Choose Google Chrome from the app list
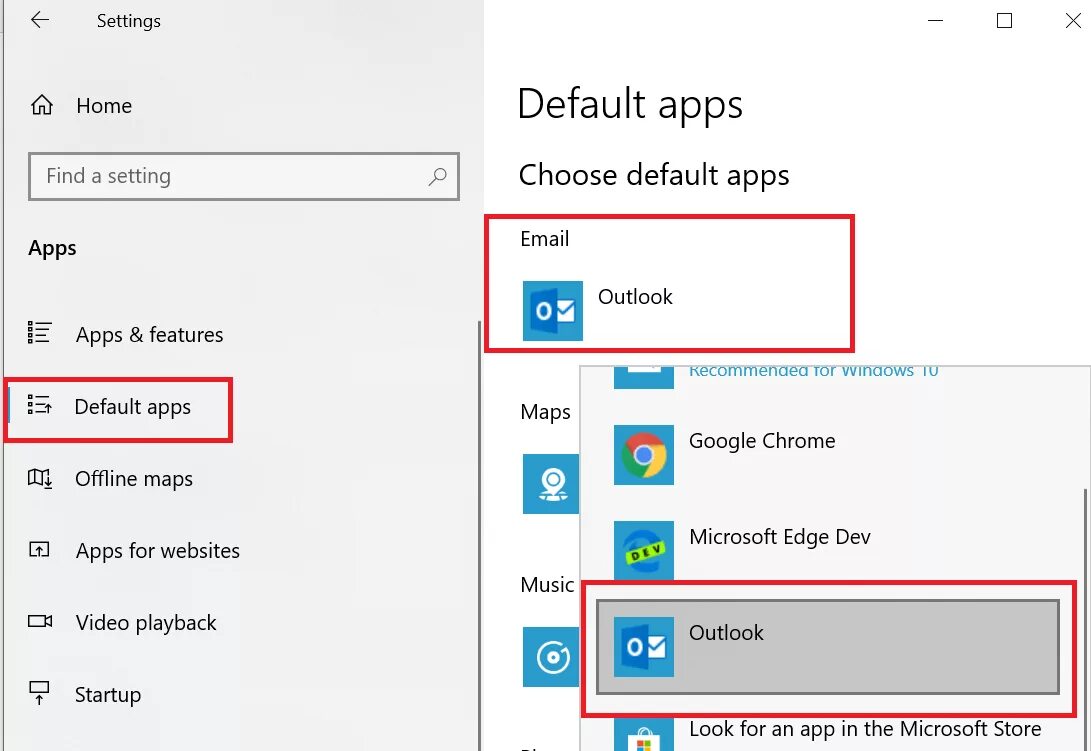The width and height of the screenshot is (1091, 751). [828, 454]
